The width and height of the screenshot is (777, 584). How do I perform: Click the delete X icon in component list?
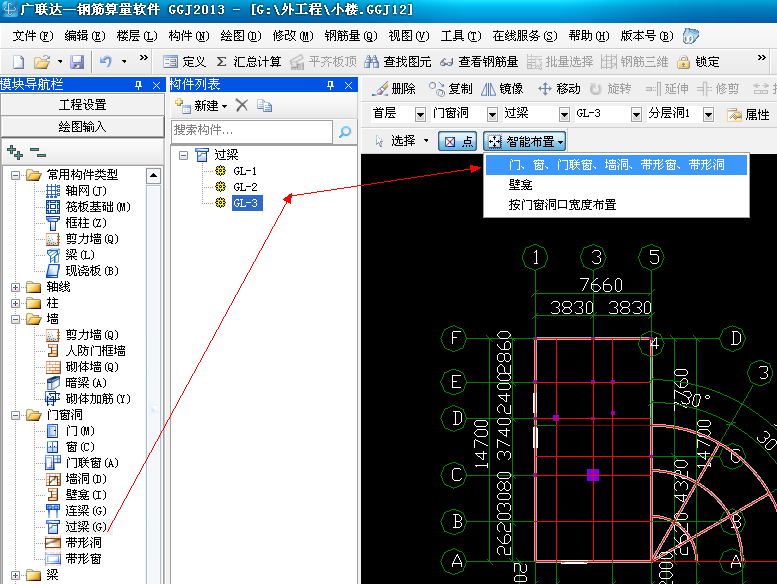(241, 106)
